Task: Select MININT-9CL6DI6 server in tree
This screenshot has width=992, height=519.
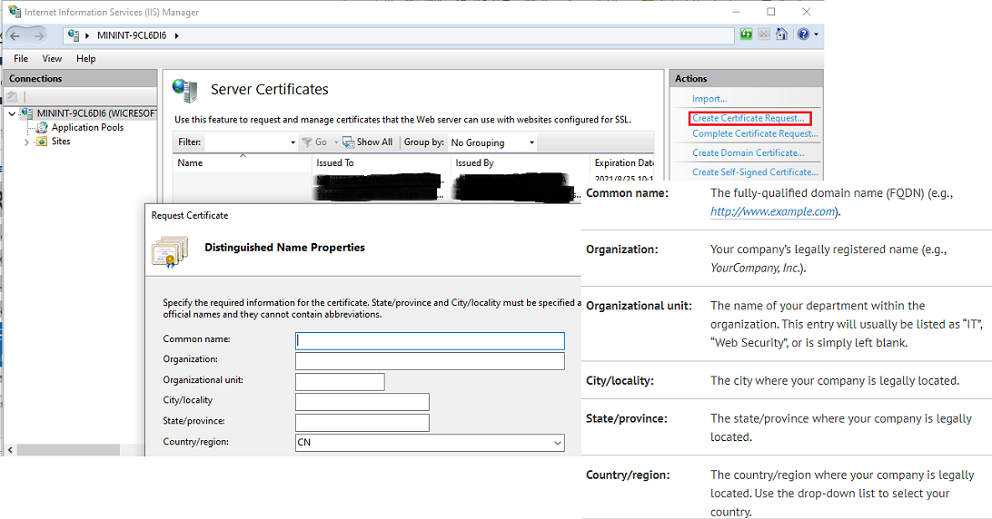Action: 96,113
